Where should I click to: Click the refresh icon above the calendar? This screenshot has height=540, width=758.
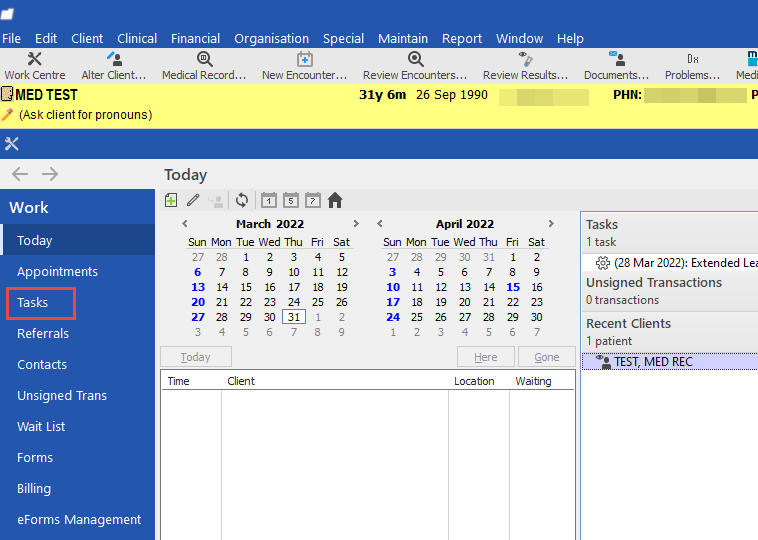[x=241, y=200]
